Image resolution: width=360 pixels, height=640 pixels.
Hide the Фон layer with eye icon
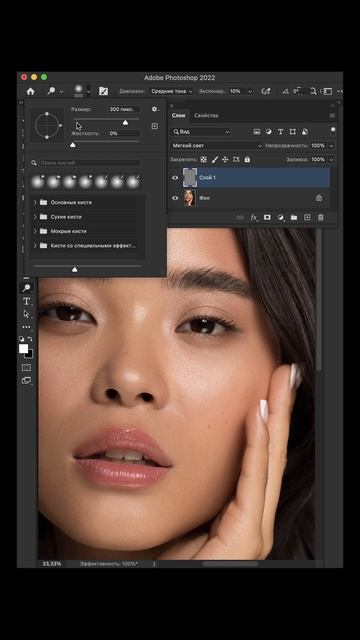[175, 198]
